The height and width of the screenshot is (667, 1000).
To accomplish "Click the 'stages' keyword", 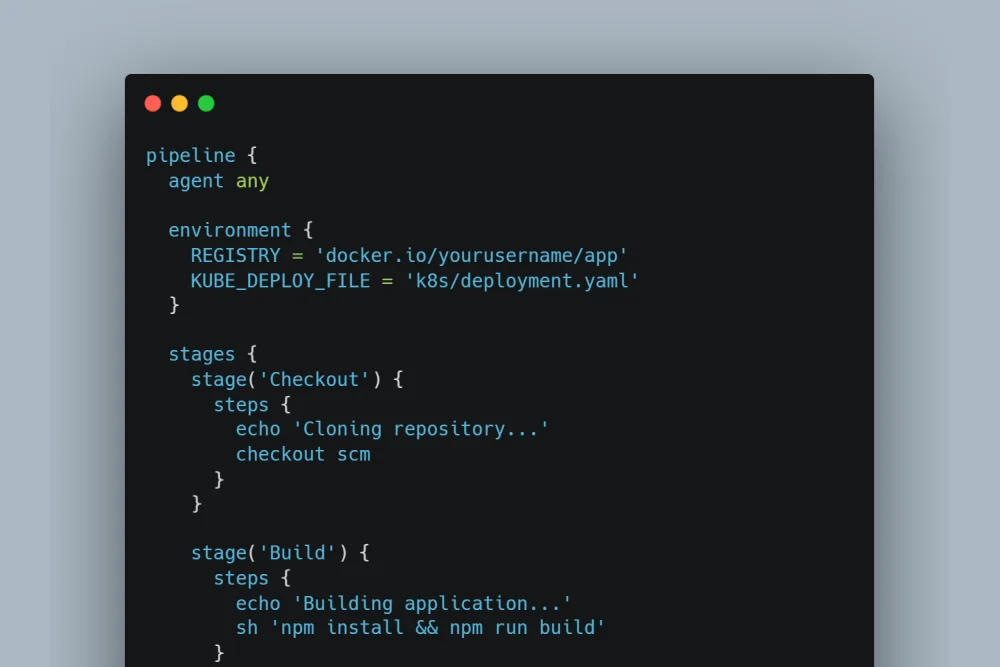I will pos(202,354).
